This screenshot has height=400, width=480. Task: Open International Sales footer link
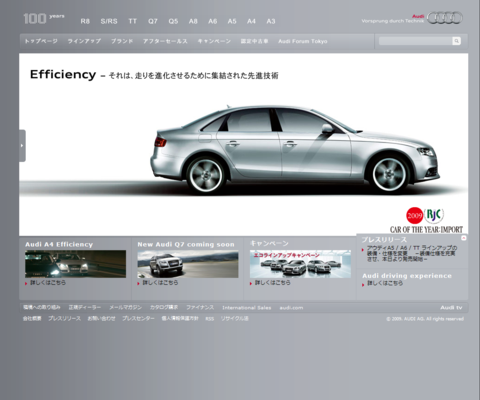pyautogui.click(x=247, y=308)
